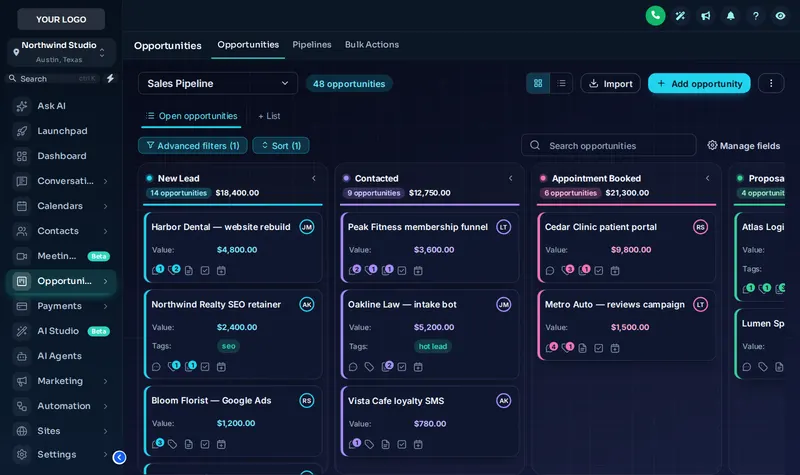Click the megaphone announcements icon
This screenshot has width=800, height=475.
coord(706,16)
